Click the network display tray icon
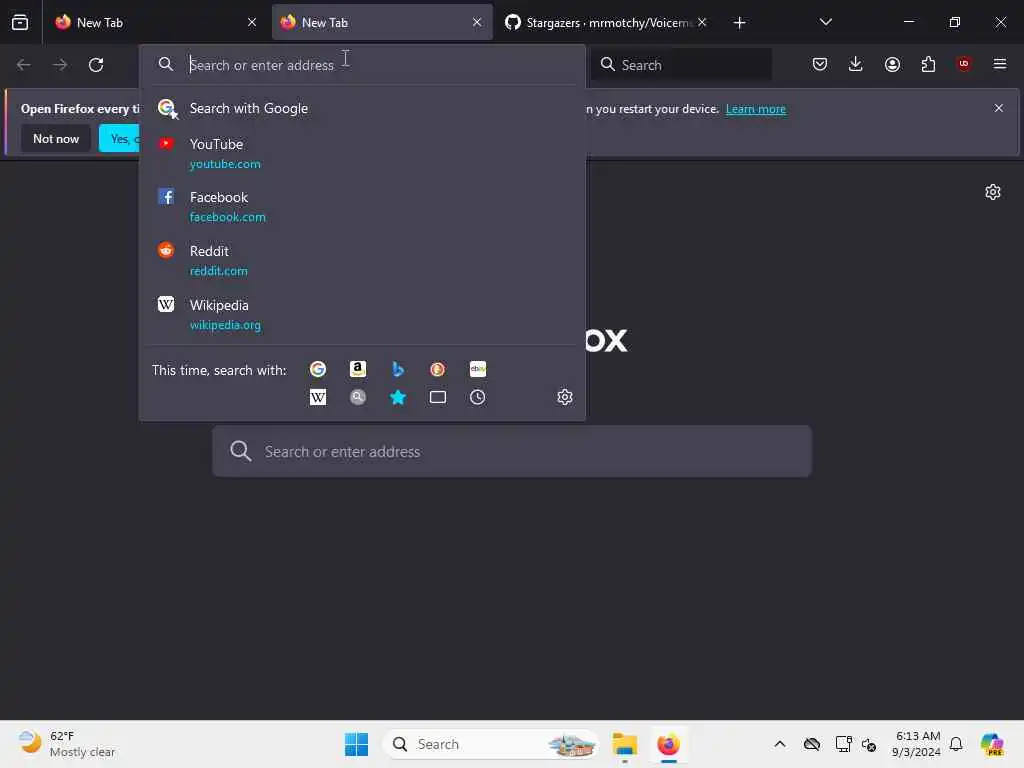Viewport: 1024px width, 768px height. (x=843, y=744)
